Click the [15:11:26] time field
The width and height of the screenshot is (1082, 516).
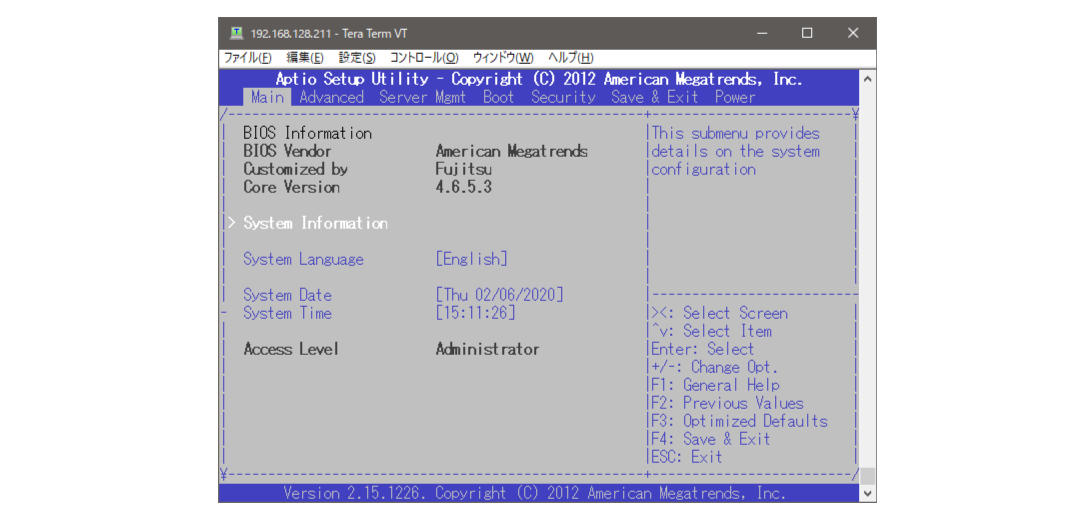pyautogui.click(x=476, y=313)
